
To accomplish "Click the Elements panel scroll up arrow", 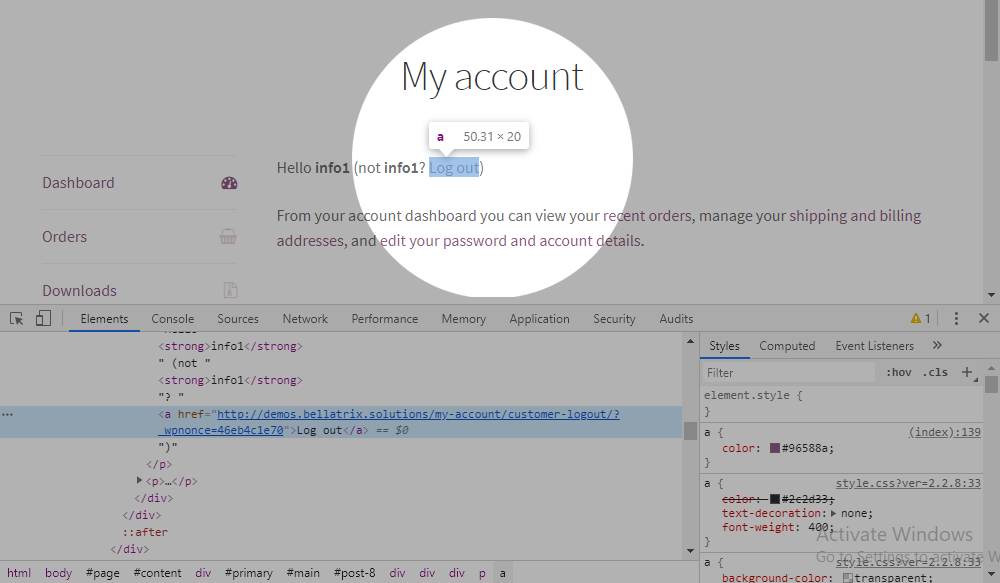I will point(689,342).
